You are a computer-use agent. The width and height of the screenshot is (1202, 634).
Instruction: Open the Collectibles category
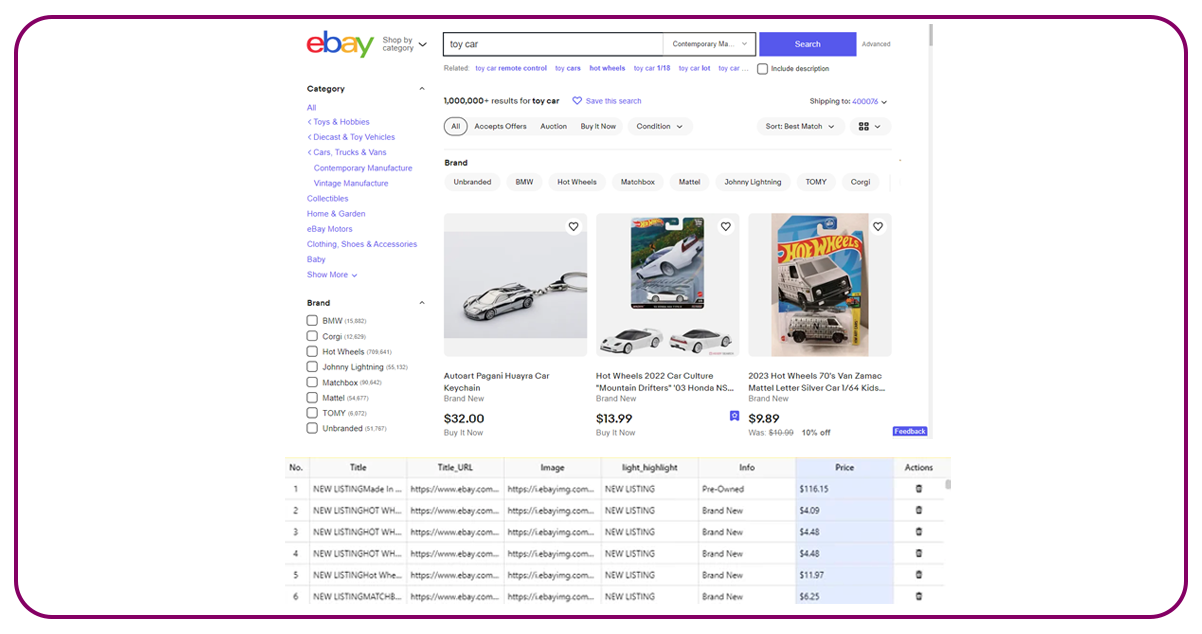[328, 198]
